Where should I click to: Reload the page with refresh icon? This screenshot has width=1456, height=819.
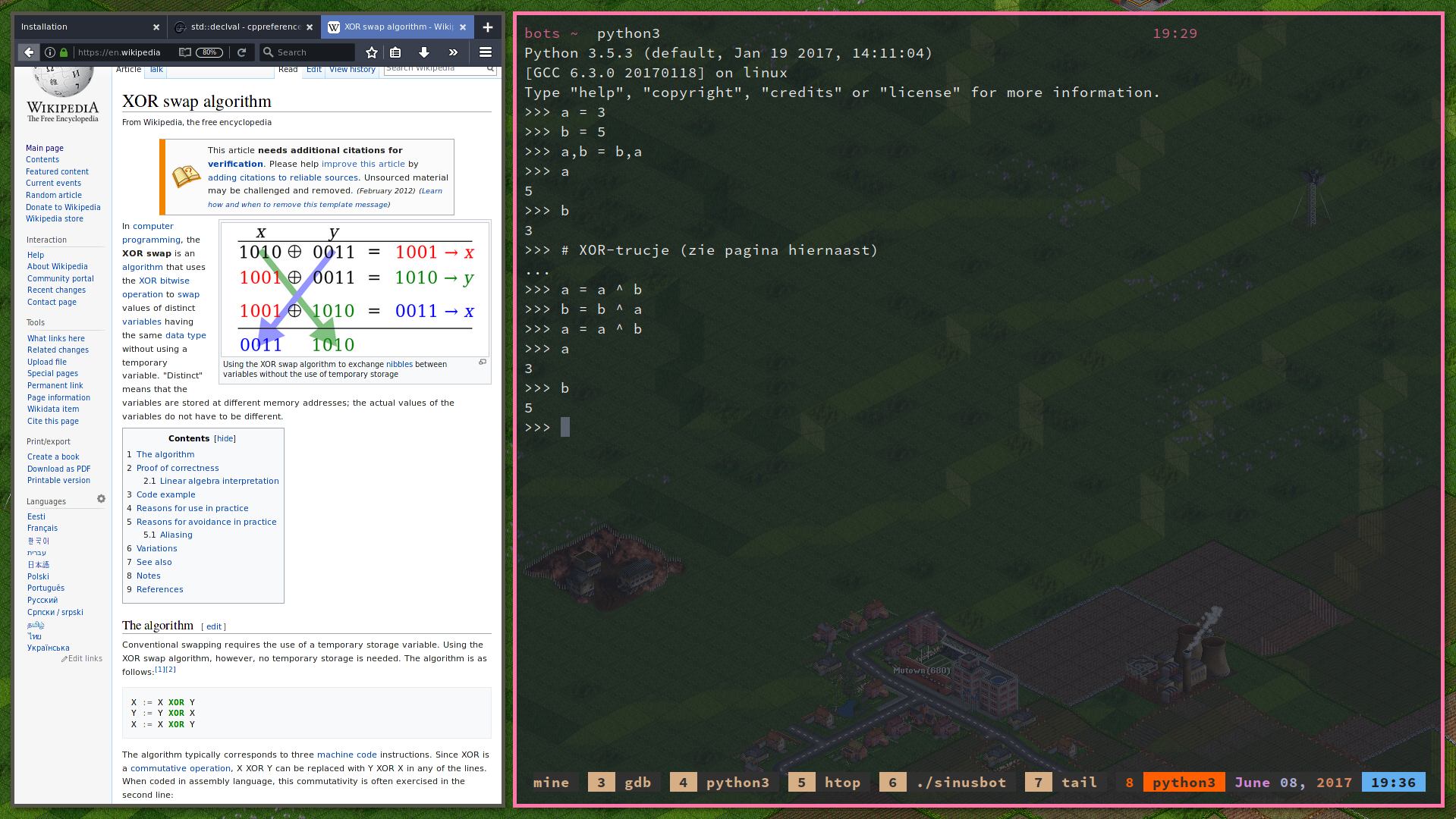tap(241, 52)
